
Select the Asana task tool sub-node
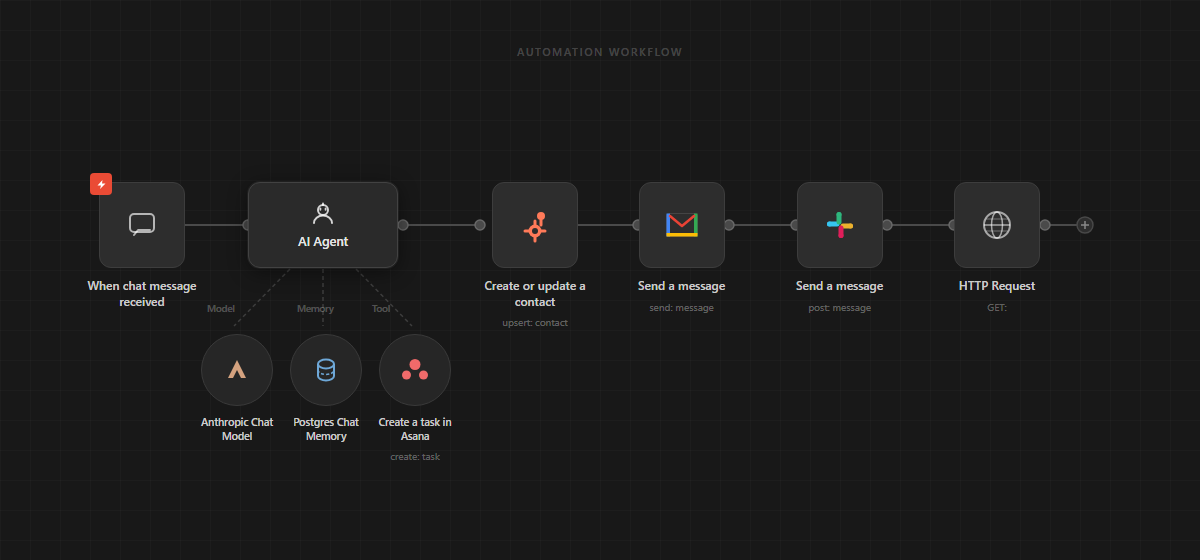[415, 370]
